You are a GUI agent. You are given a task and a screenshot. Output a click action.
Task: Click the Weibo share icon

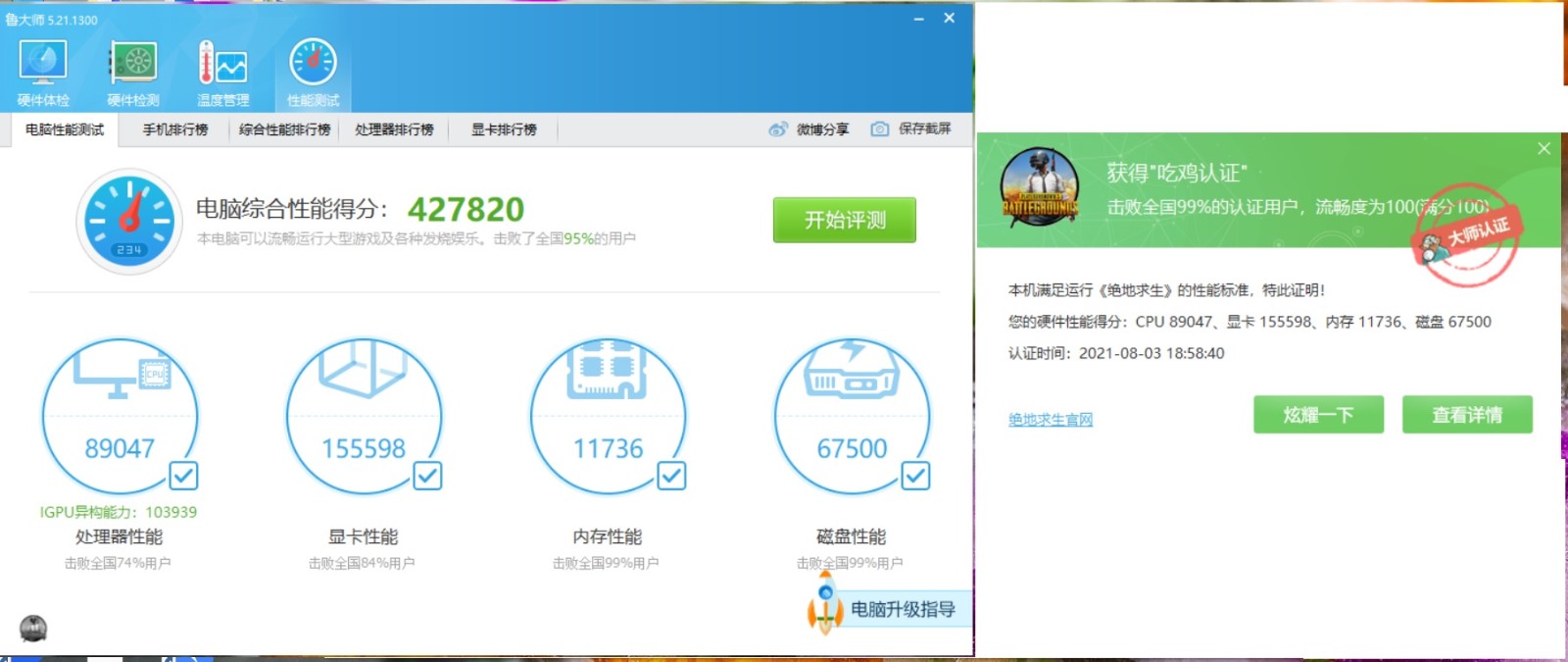(778, 129)
